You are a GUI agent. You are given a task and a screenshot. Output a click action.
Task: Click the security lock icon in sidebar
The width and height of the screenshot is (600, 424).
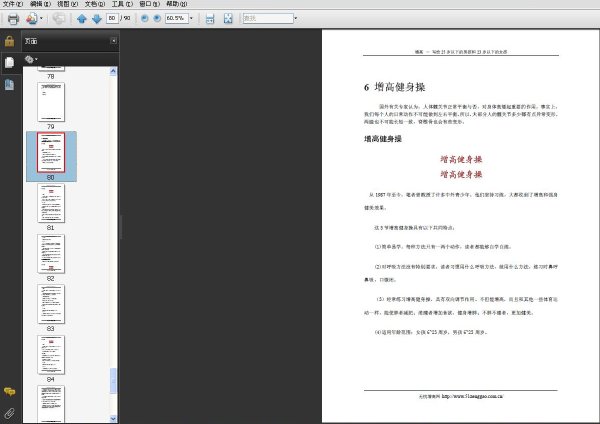[10, 41]
